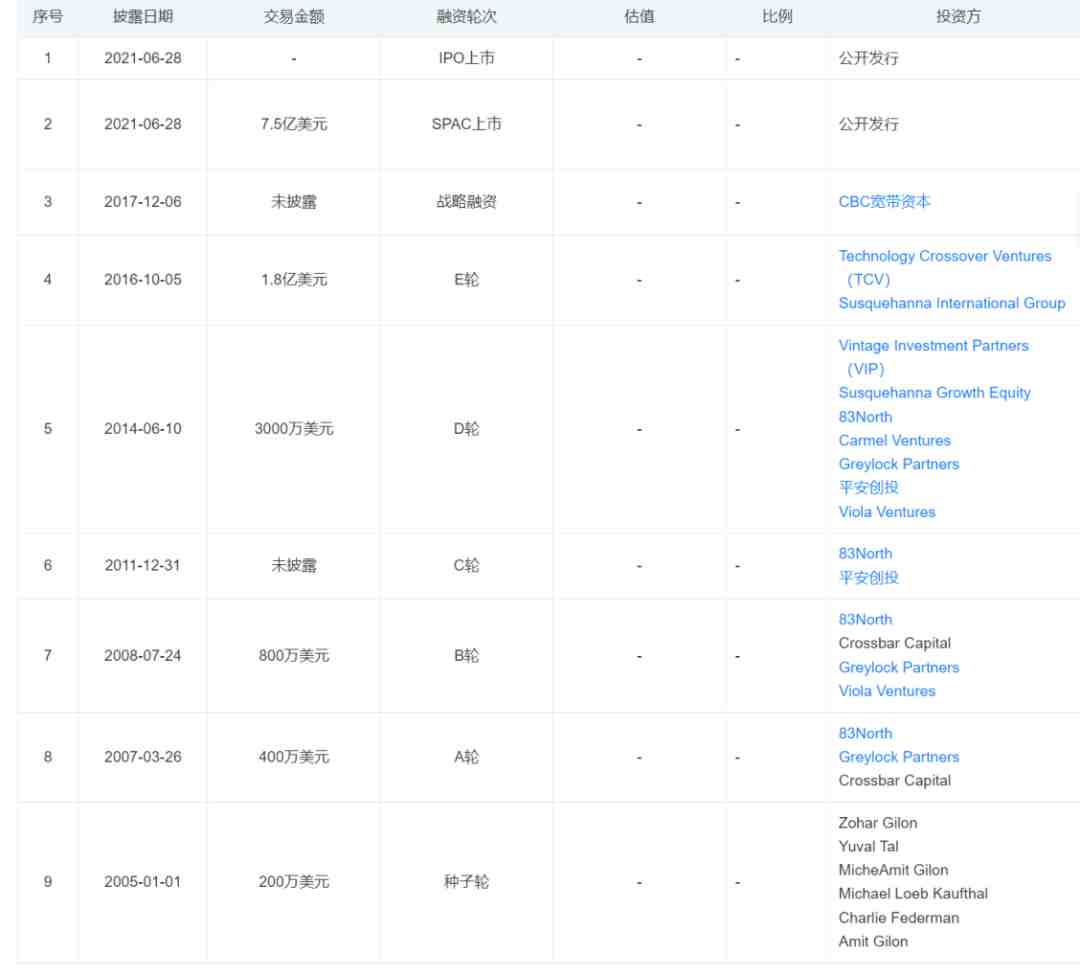
Task: Select the 战略融资 round cell
Action: 466,202
